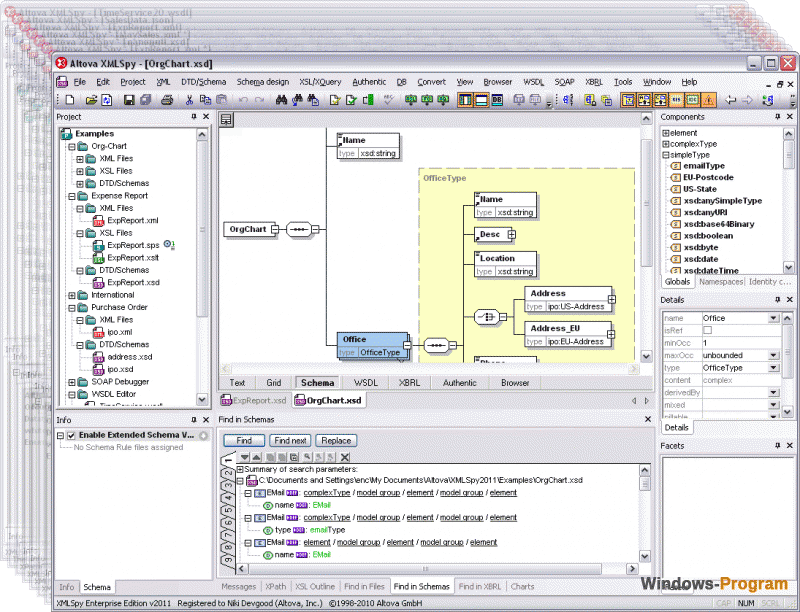Click the Find binoculars icon

click(281, 100)
